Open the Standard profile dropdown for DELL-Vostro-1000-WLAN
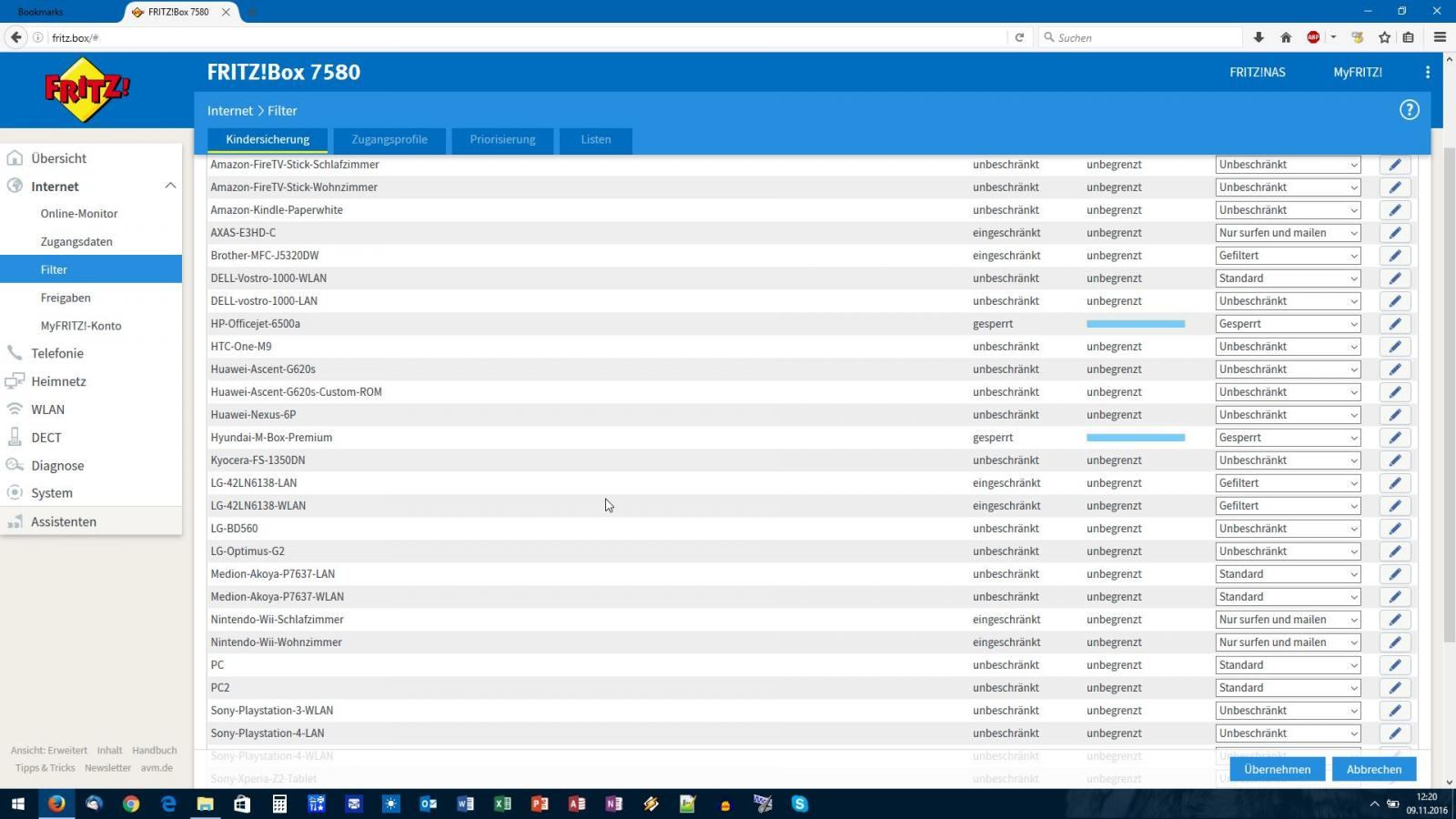Screen dimensions: 1456x819 (1288, 278)
